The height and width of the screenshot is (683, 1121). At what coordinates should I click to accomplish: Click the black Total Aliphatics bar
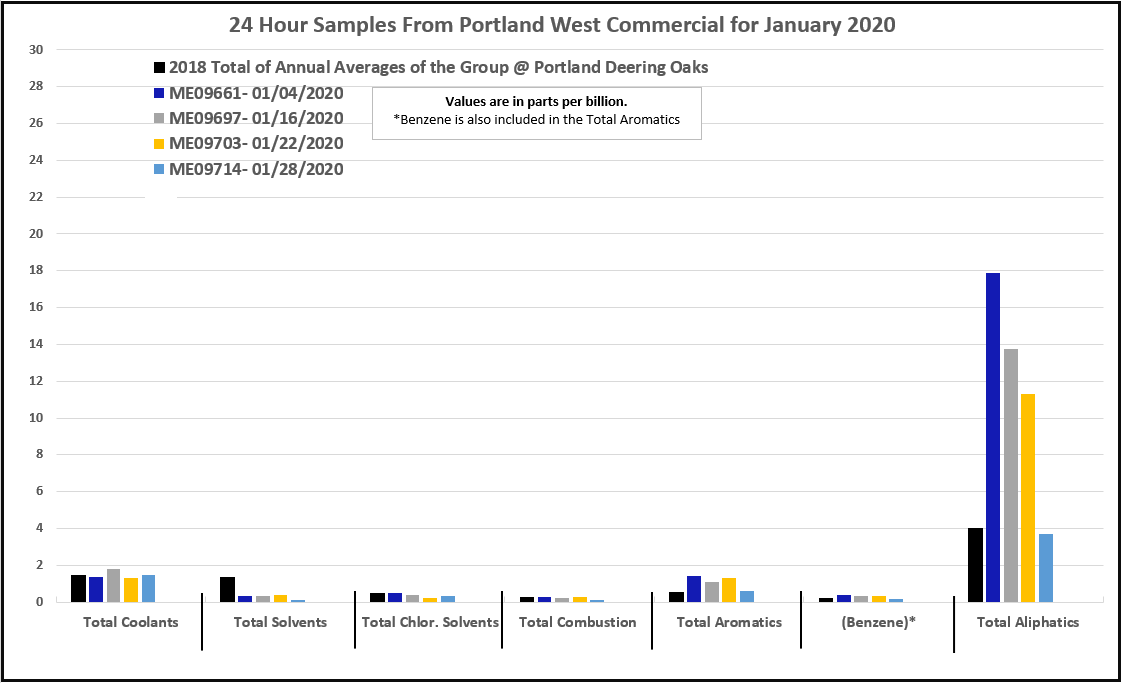tap(975, 565)
